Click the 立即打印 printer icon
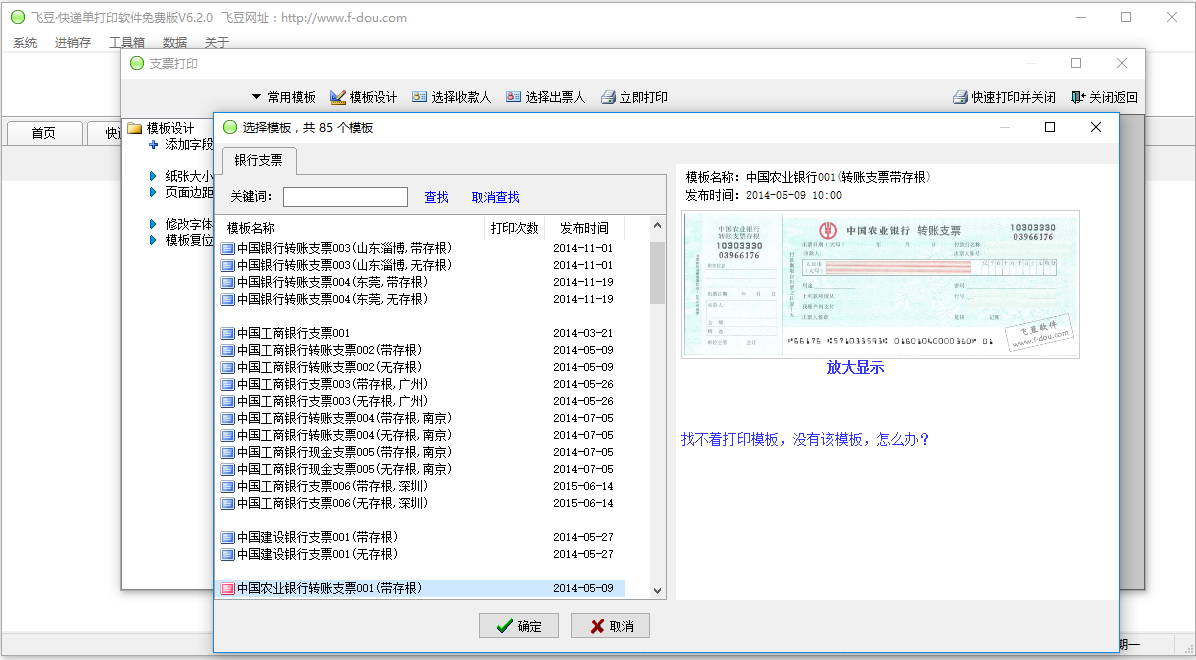The height and width of the screenshot is (660, 1196). pos(608,98)
